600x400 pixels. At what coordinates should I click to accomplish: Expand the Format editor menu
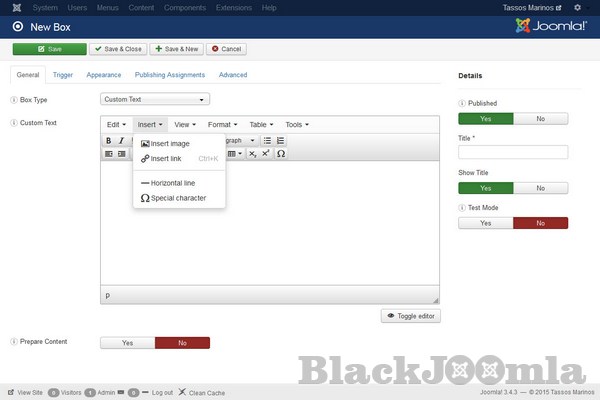pyautogui.click(x=222, y=125)
